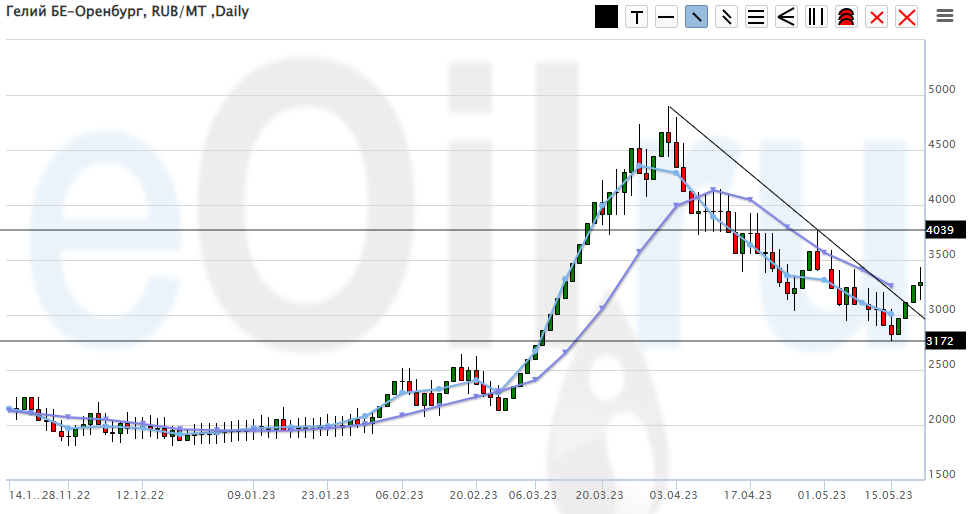Select the horizontal line drawing tool
Screen dimensions: 971x514
click(666, 17)
